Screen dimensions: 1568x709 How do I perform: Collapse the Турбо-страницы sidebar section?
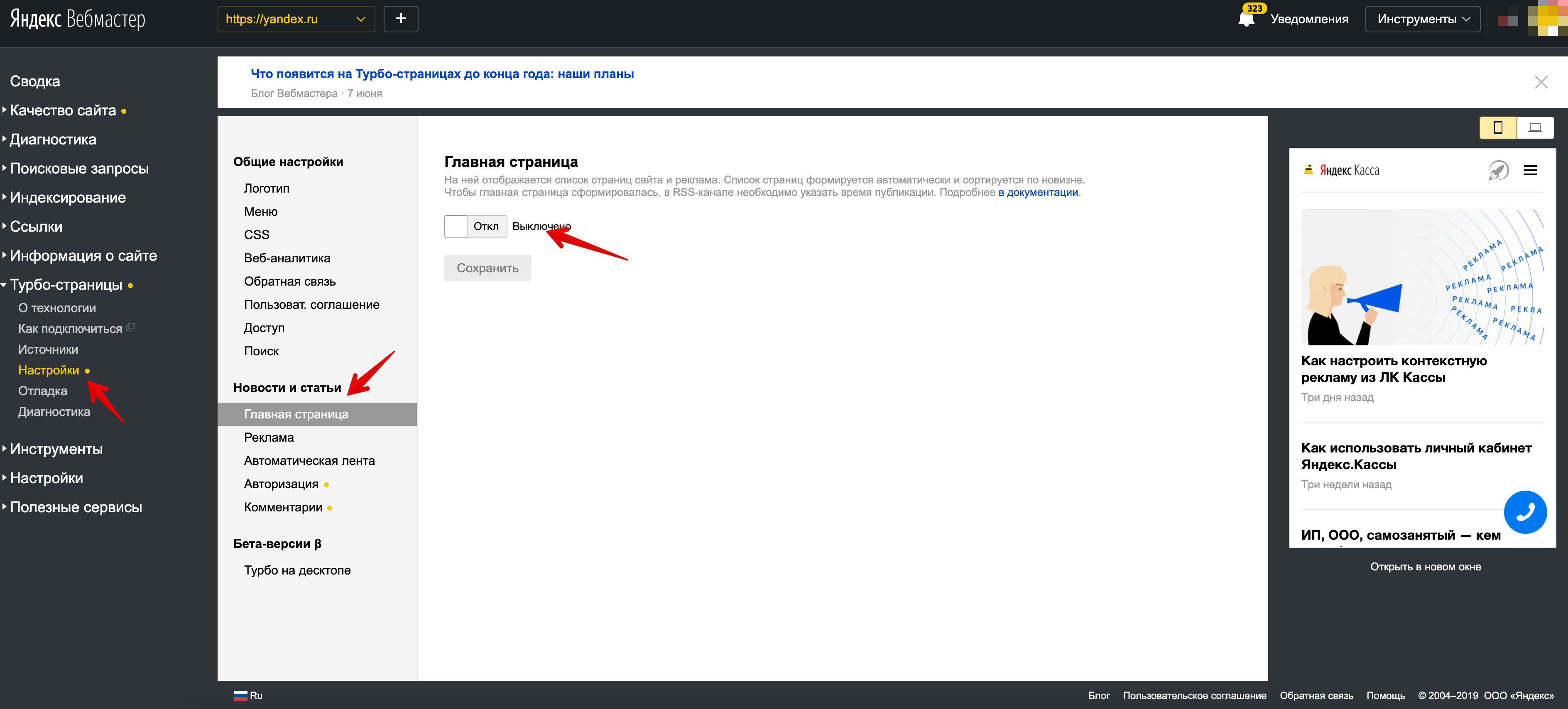[66, 285]
